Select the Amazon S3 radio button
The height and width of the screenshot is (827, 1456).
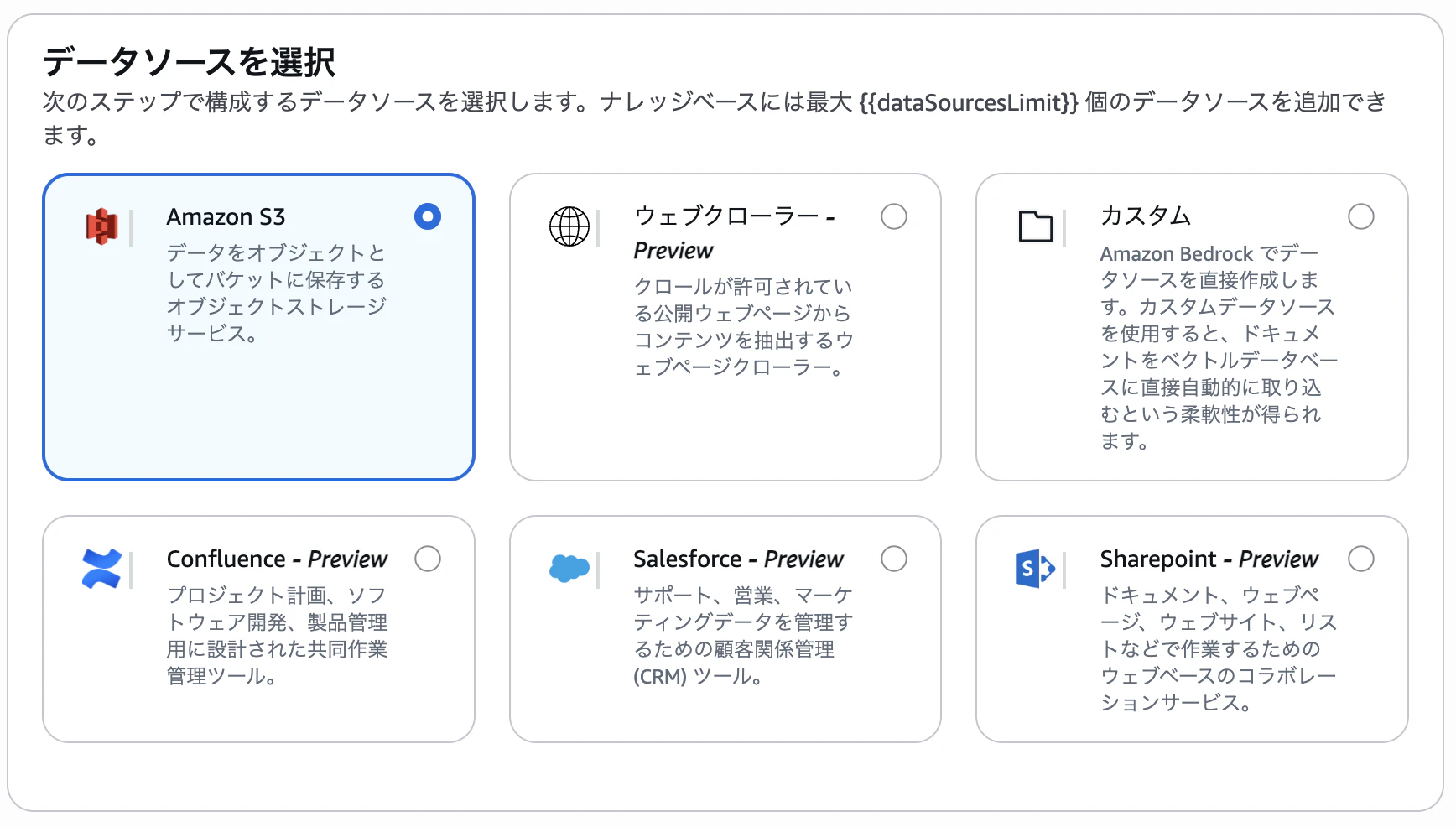click(x=428, y=216)
